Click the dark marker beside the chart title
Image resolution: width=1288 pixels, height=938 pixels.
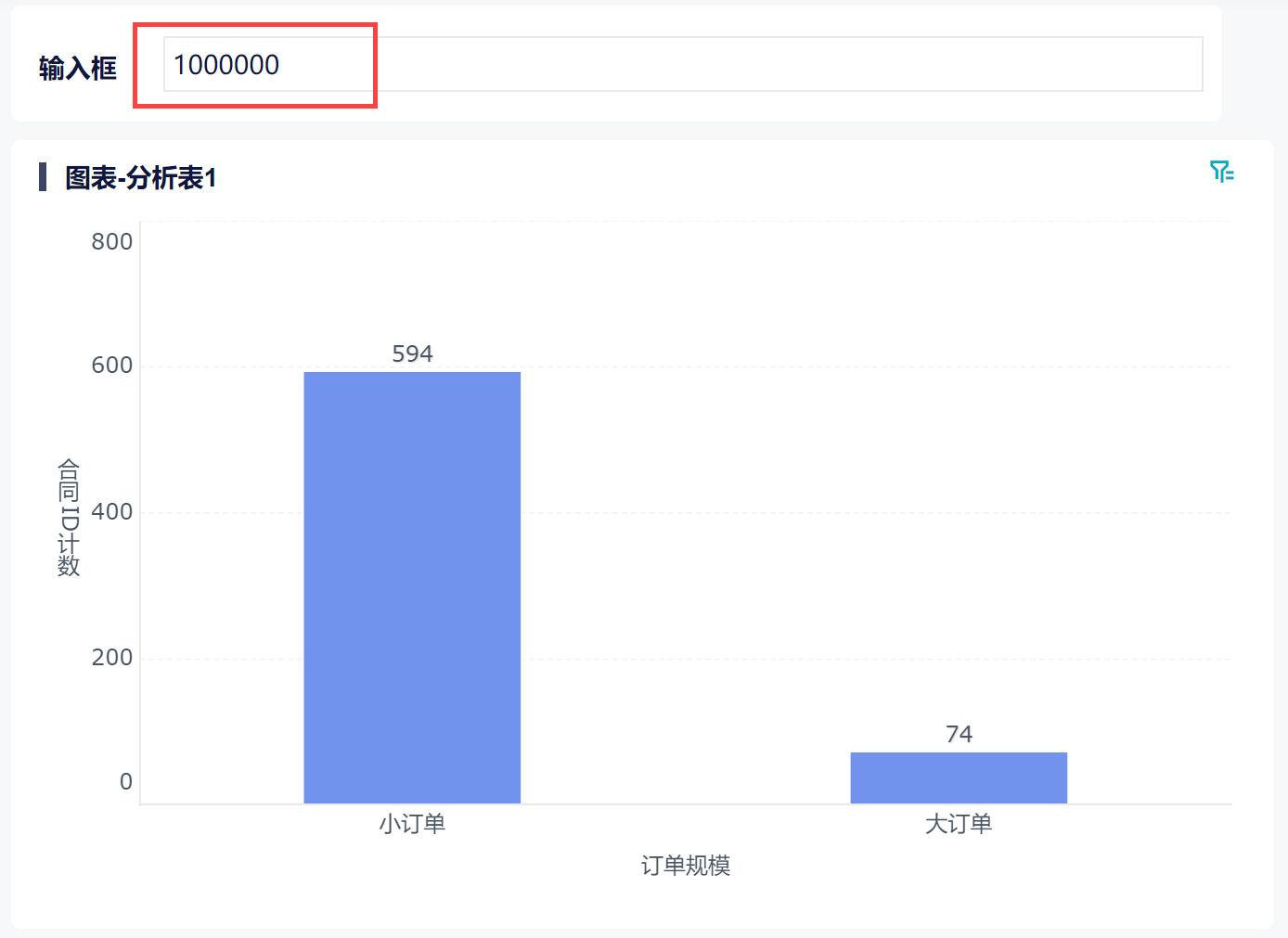[43, 176]
